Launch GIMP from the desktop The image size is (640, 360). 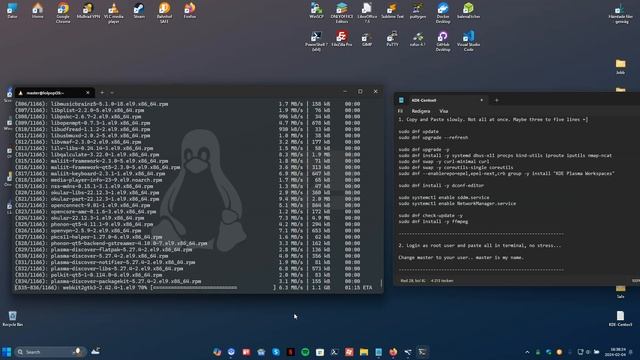click(367, 39)
